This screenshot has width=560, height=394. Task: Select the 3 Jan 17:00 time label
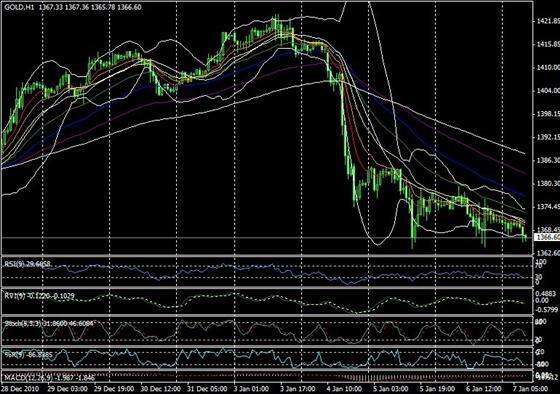point(297,388)
